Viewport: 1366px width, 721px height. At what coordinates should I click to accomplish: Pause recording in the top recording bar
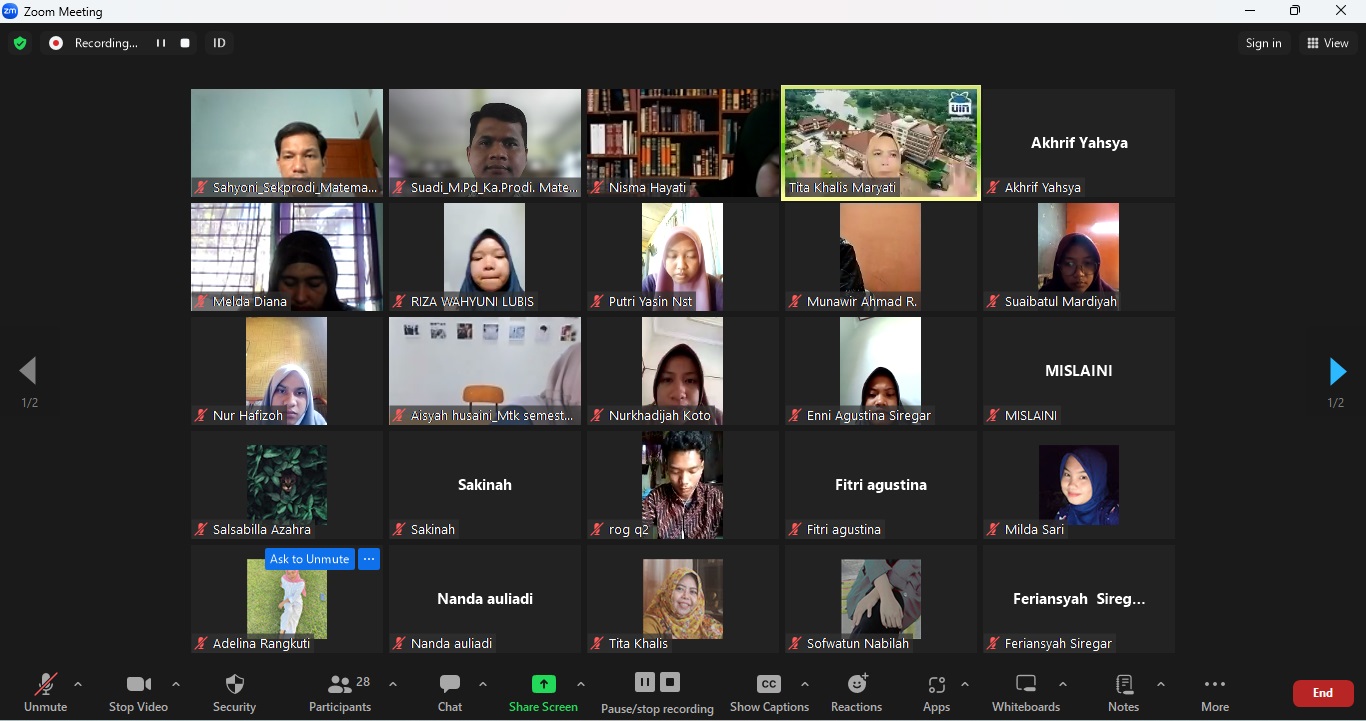(160, 44)
